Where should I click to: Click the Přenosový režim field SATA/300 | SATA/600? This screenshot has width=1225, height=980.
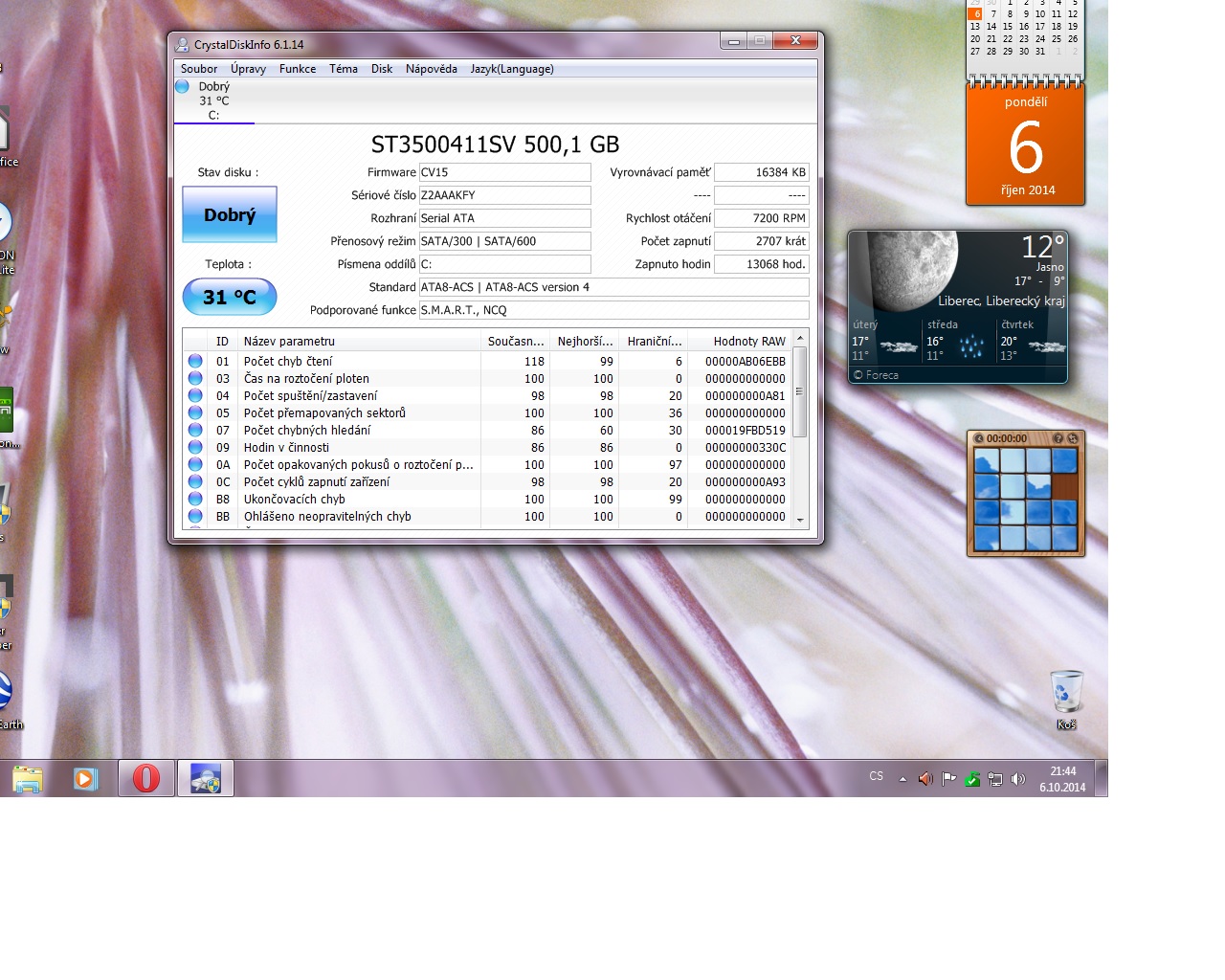click(504, 241)
